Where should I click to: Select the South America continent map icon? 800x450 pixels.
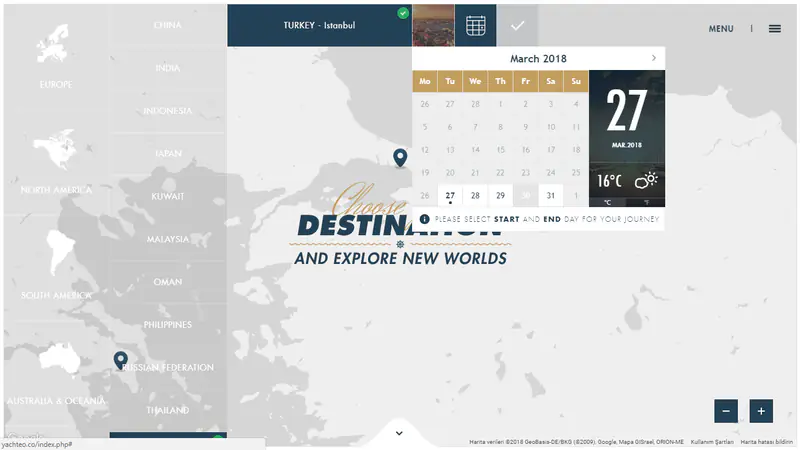tap(60, 253)
